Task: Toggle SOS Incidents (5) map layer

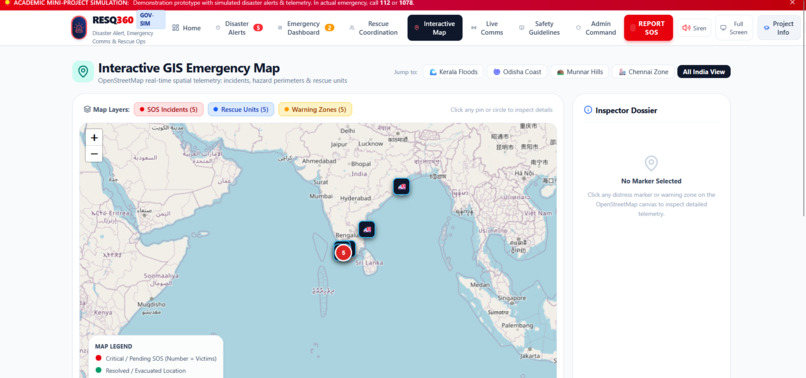Action: tap(169, 110)
